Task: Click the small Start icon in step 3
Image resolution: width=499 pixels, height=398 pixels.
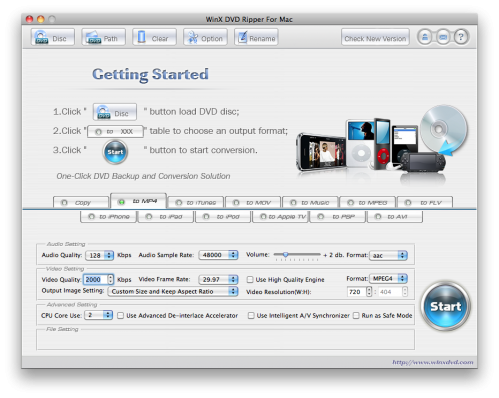Action: pos(115,152)
